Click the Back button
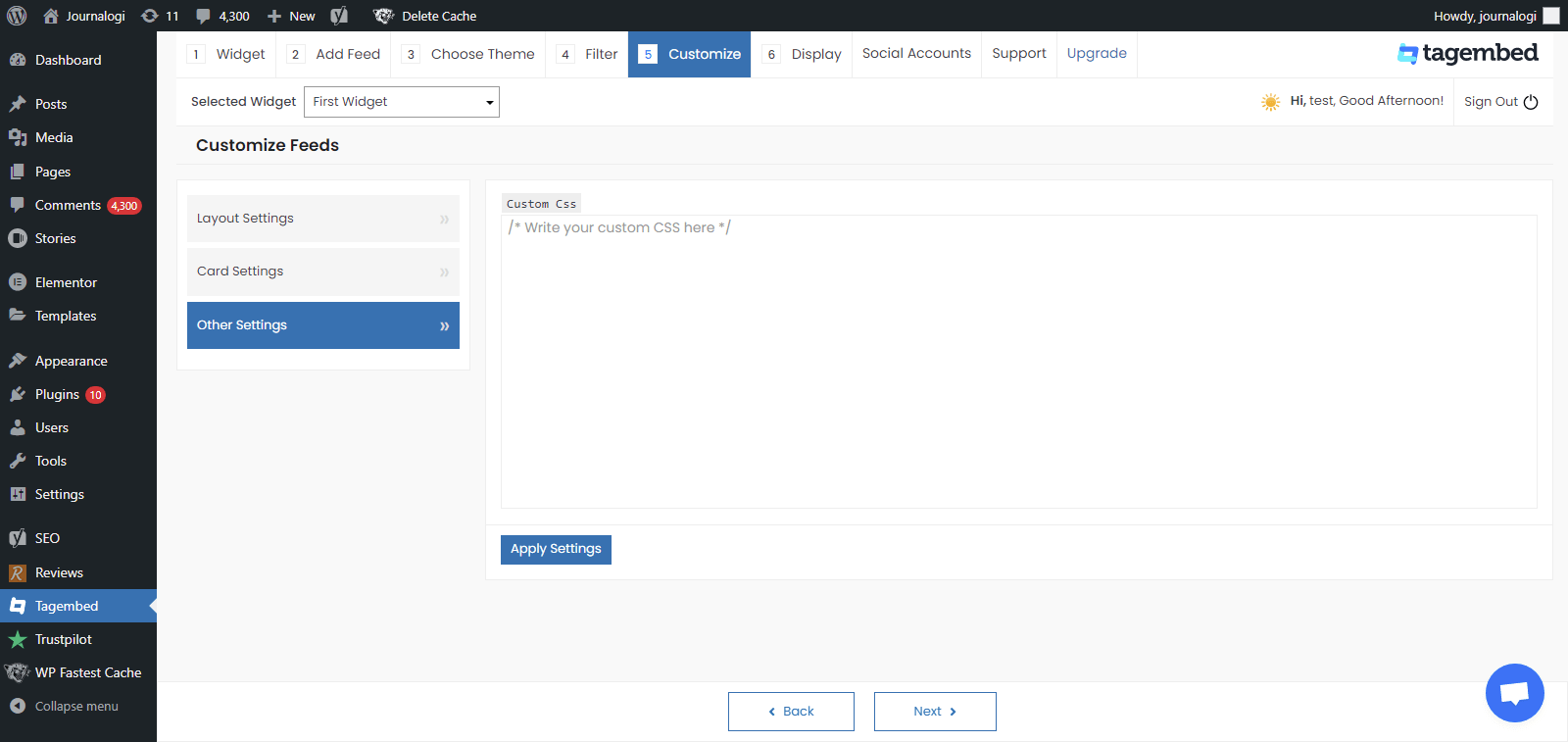 coord(791,712)
